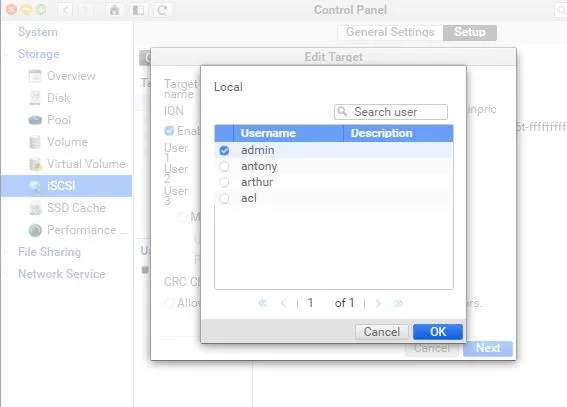Click the magnifier icon in Search user
This screenshot has width=567, height=407.
point(342,112)
